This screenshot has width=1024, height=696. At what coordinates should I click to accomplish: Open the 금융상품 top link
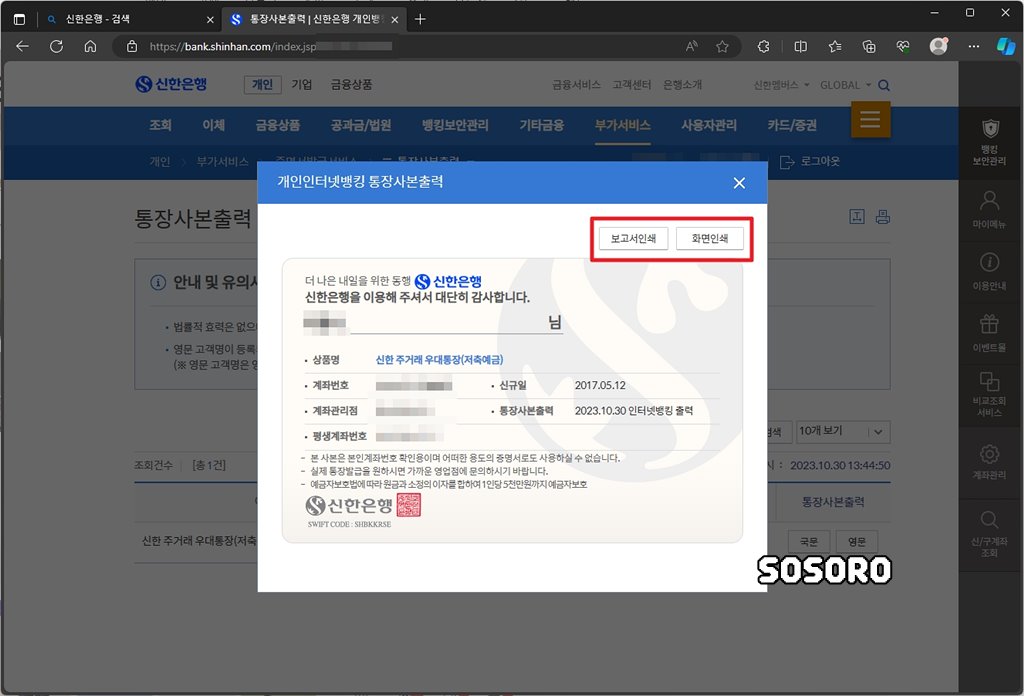coord(351,85)
